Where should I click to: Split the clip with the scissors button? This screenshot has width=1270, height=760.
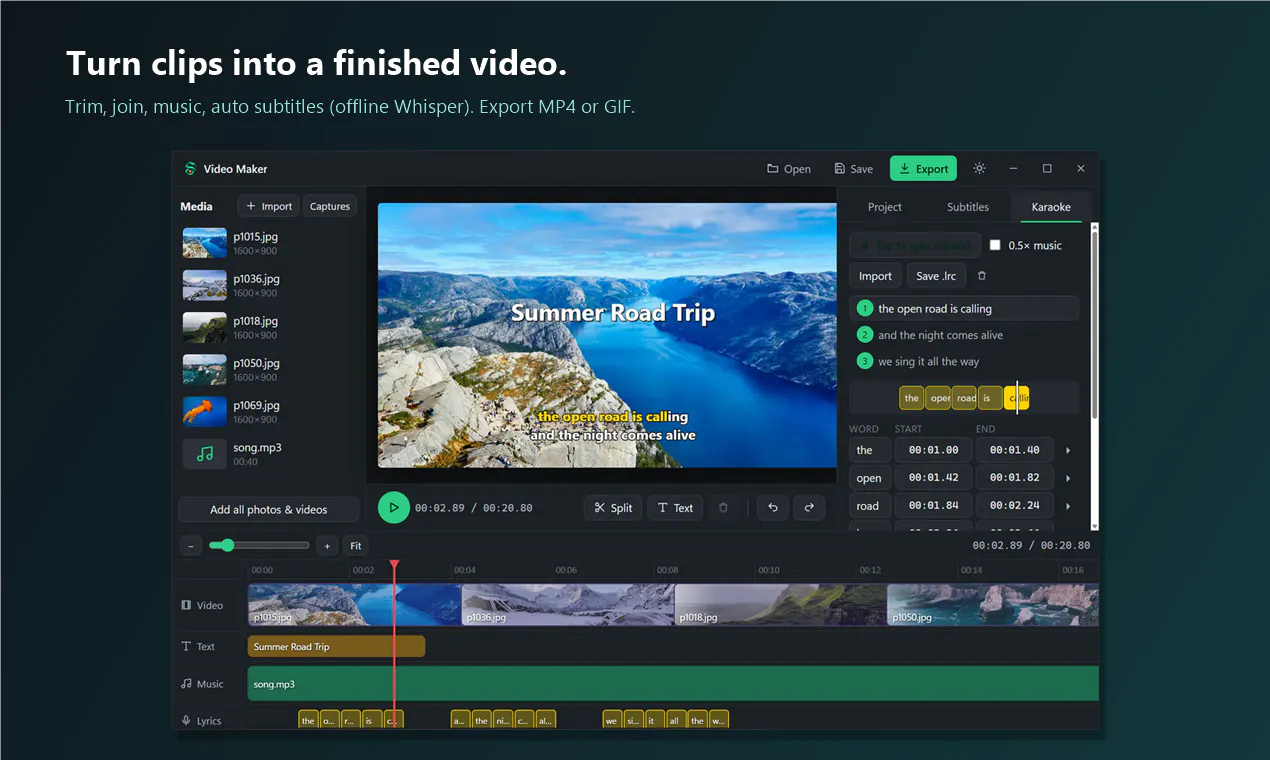(613, 508)
